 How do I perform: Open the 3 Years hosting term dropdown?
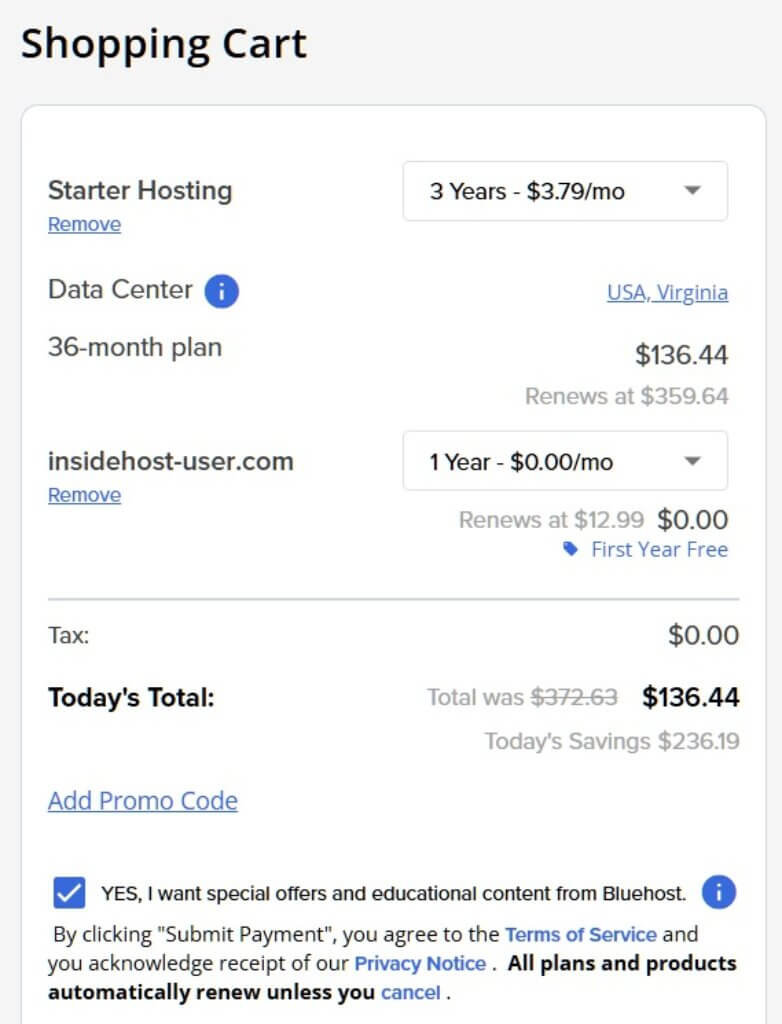(564, 191)
